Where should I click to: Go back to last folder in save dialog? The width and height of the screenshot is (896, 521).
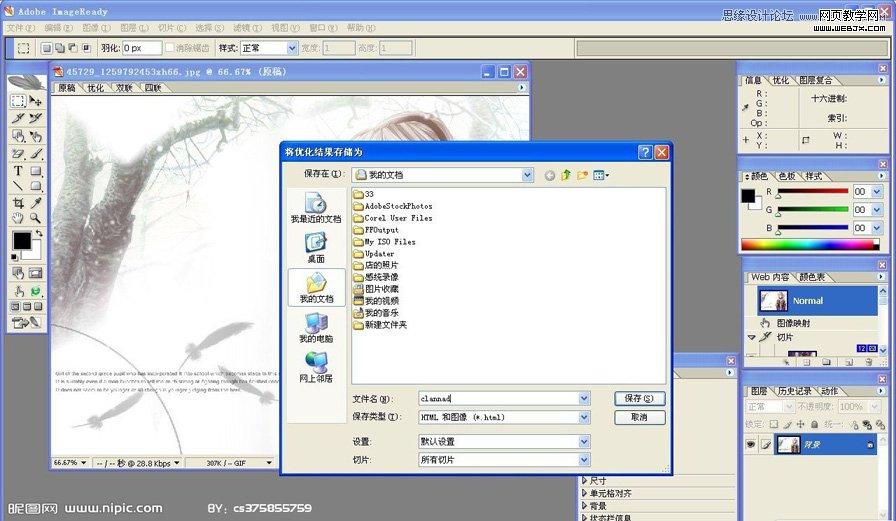tap(550, 175)
